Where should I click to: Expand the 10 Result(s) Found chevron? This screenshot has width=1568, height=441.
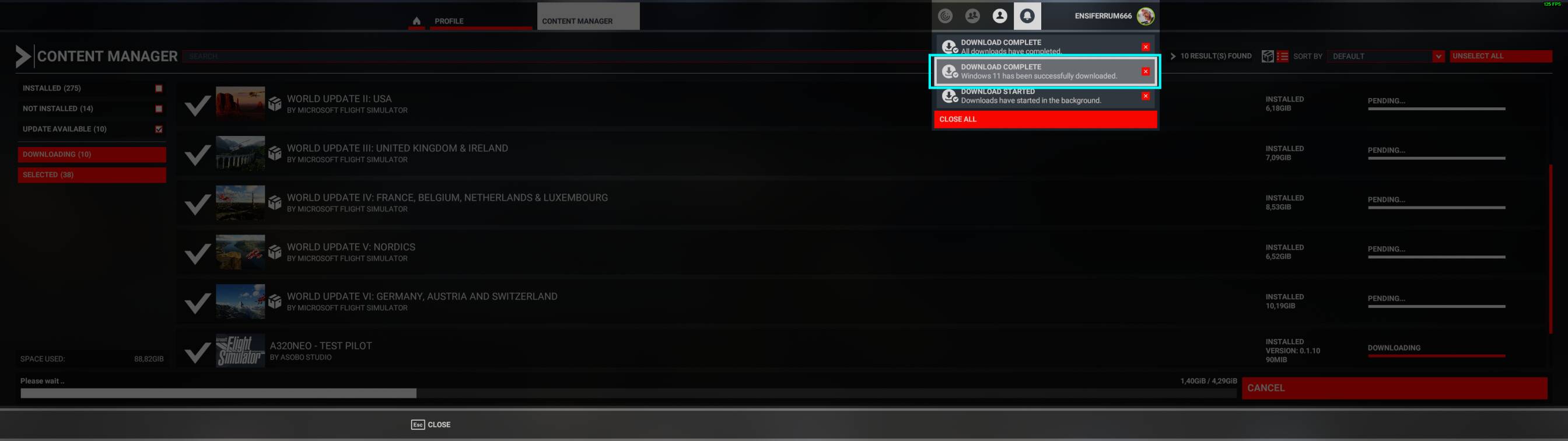(1173, 56)
